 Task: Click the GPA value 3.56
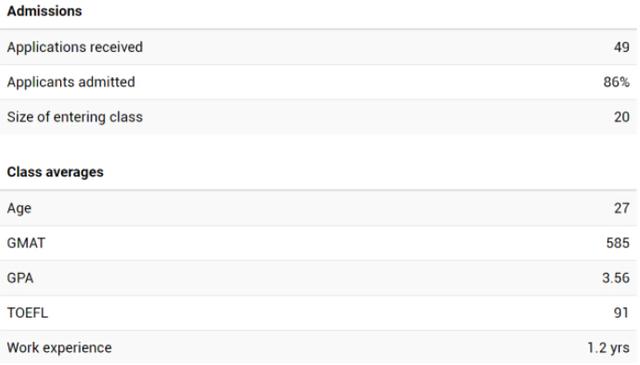(616, 278)
